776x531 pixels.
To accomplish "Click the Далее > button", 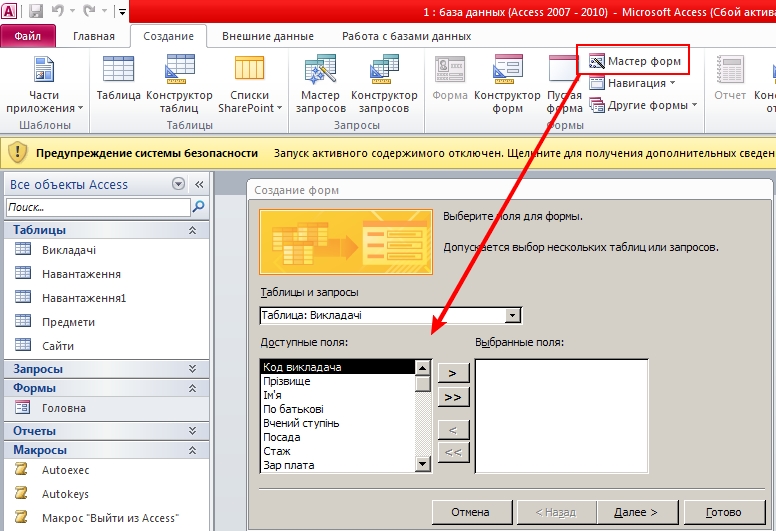I will point(636,512).
